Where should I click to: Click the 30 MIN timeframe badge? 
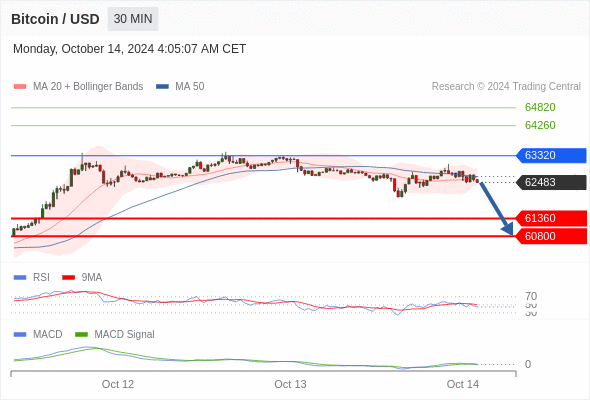133,19
